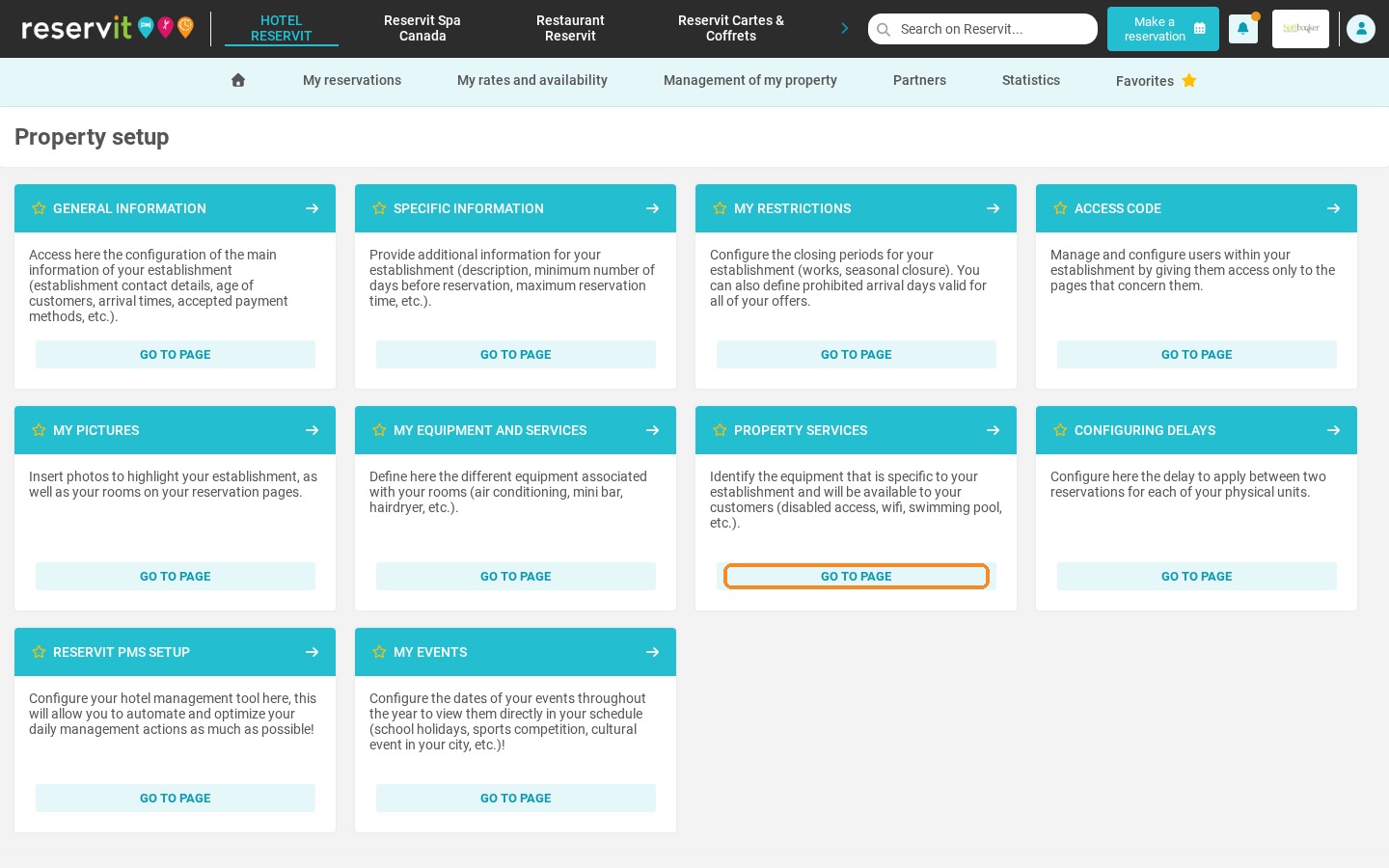Click the arrow on My Pictures header
The width and height of the screenshot is (1389, 868).
[x=312, y=430]
